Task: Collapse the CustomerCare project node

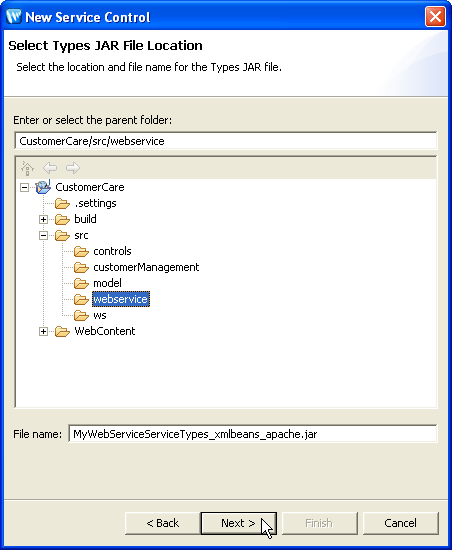Action: [x=24, y=187]
